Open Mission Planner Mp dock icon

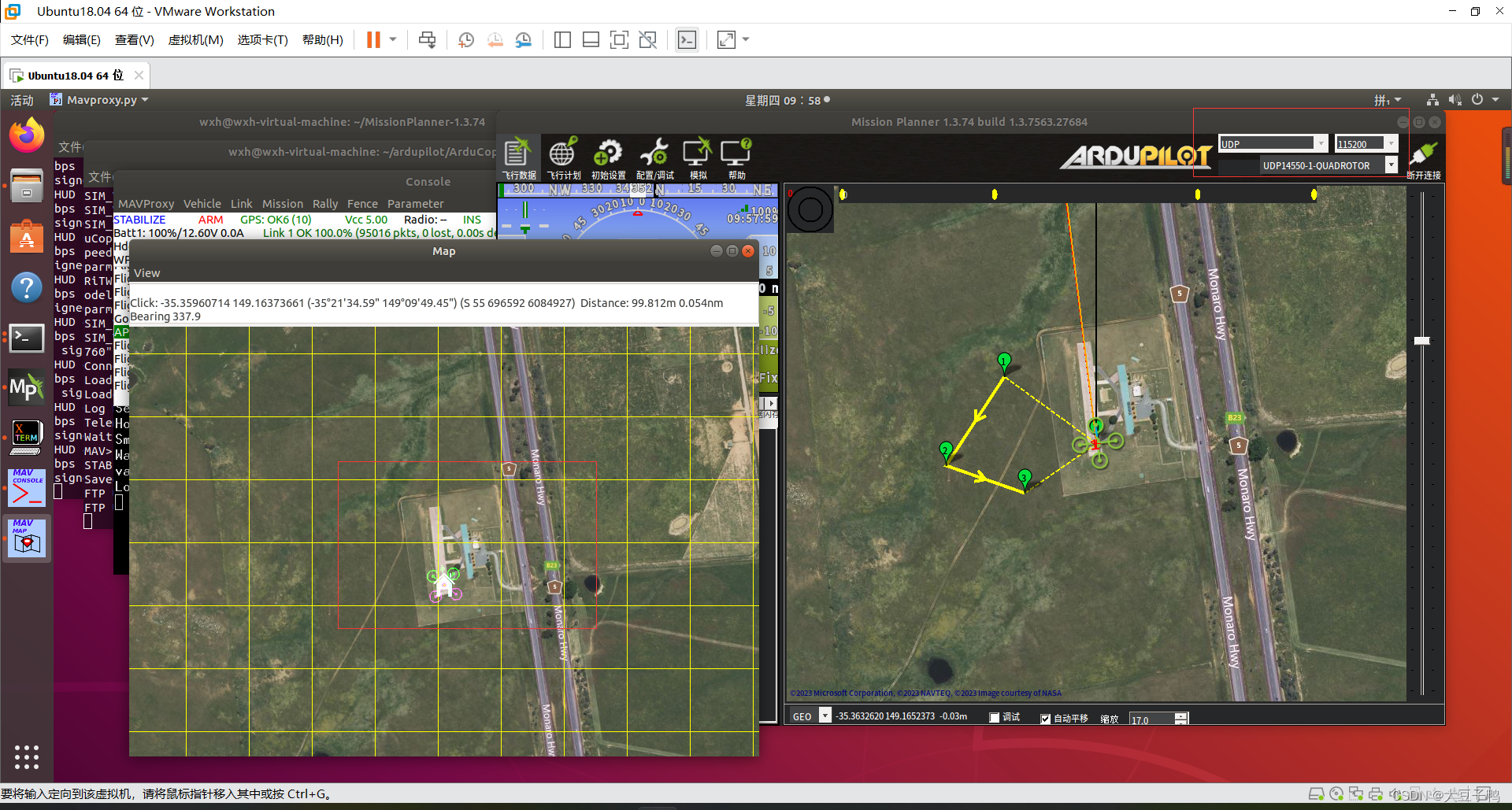[x=27, y=387]
